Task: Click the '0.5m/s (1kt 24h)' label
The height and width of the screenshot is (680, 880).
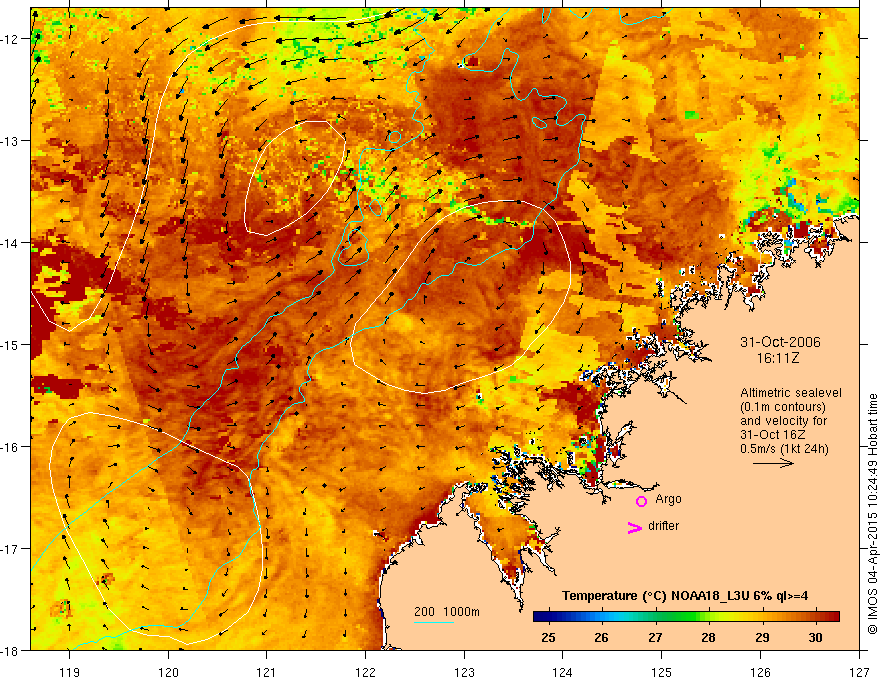Action: 784,449
